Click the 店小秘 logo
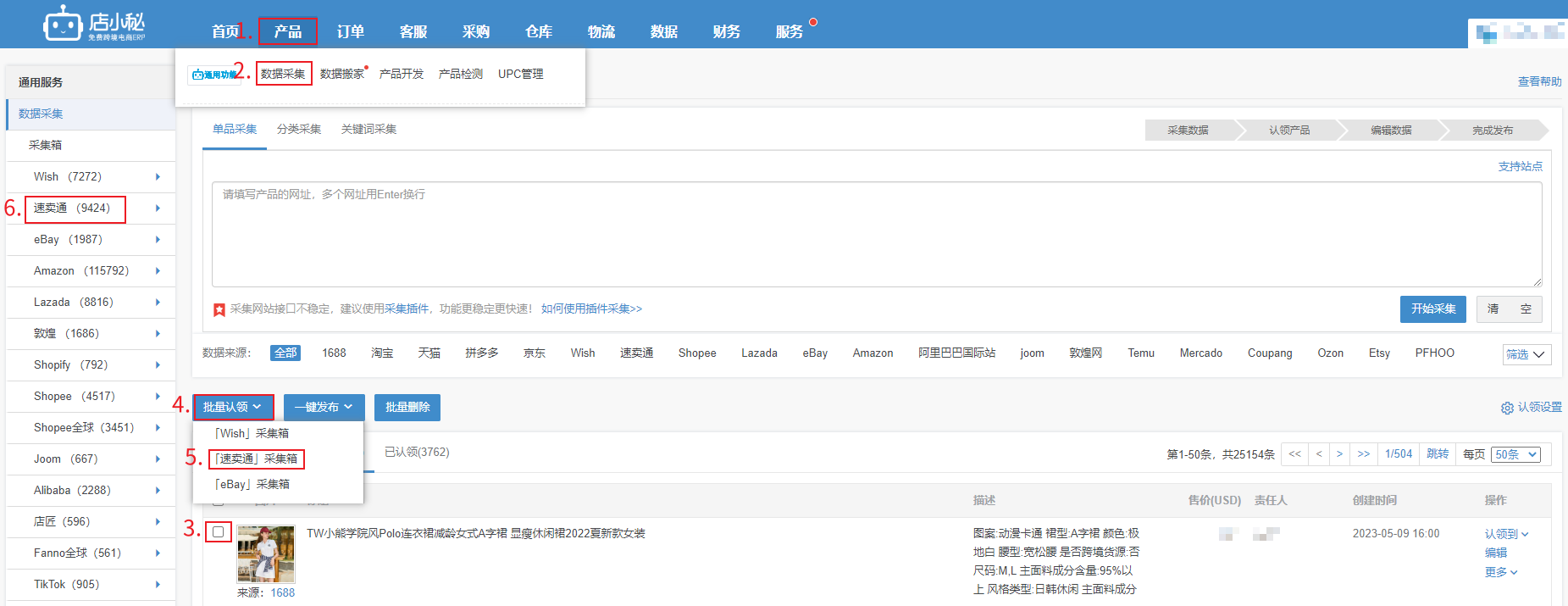This screenshot has height=606, width=1568. click(x=94, y=24)
